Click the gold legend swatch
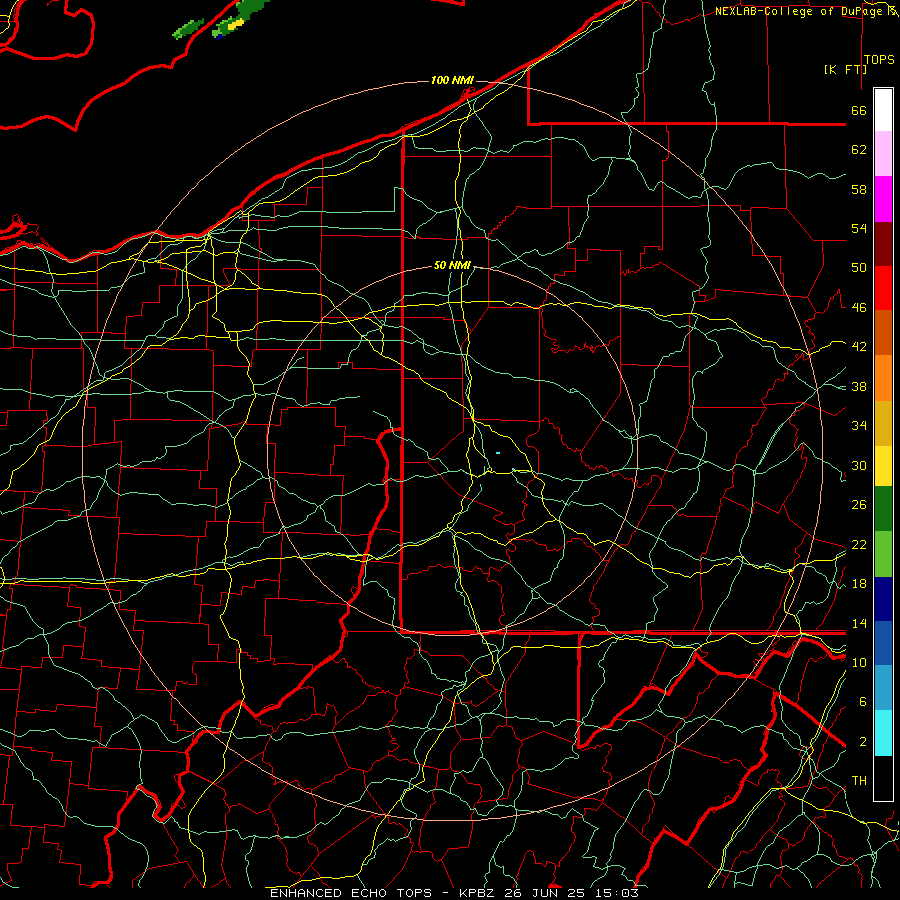The height and width of the screenshot is (900, 900). pos(883,423)
